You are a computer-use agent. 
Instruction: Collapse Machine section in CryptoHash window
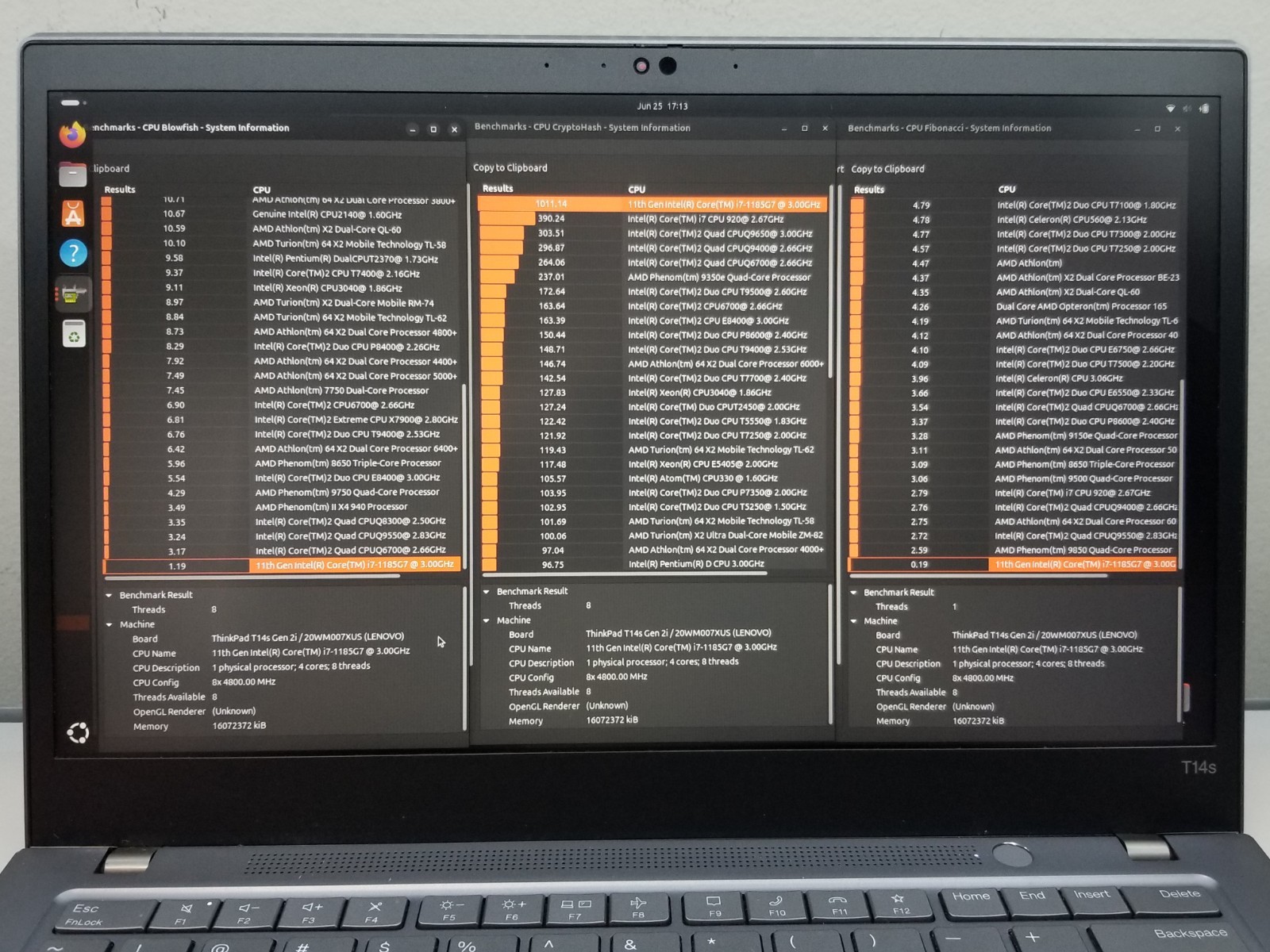pos(487,620)
